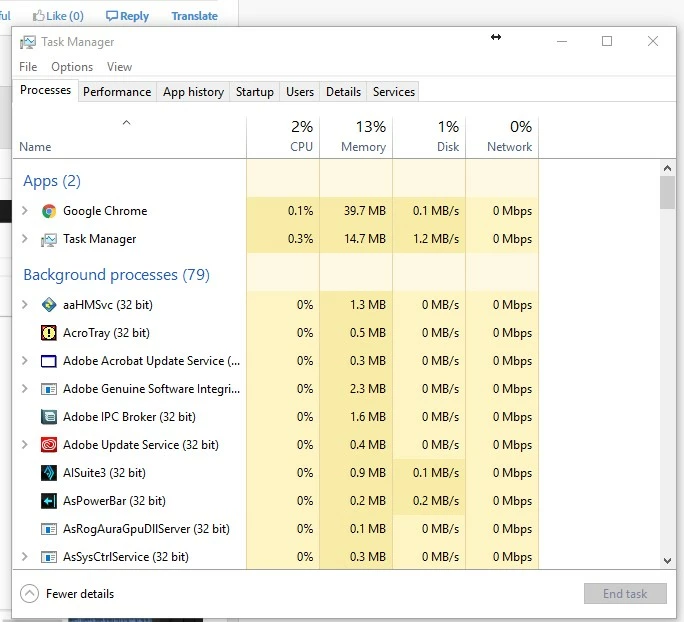Maximize the Task Manager window
The image size is (684, 622).
pyautogui.click(x=607, y=41)
